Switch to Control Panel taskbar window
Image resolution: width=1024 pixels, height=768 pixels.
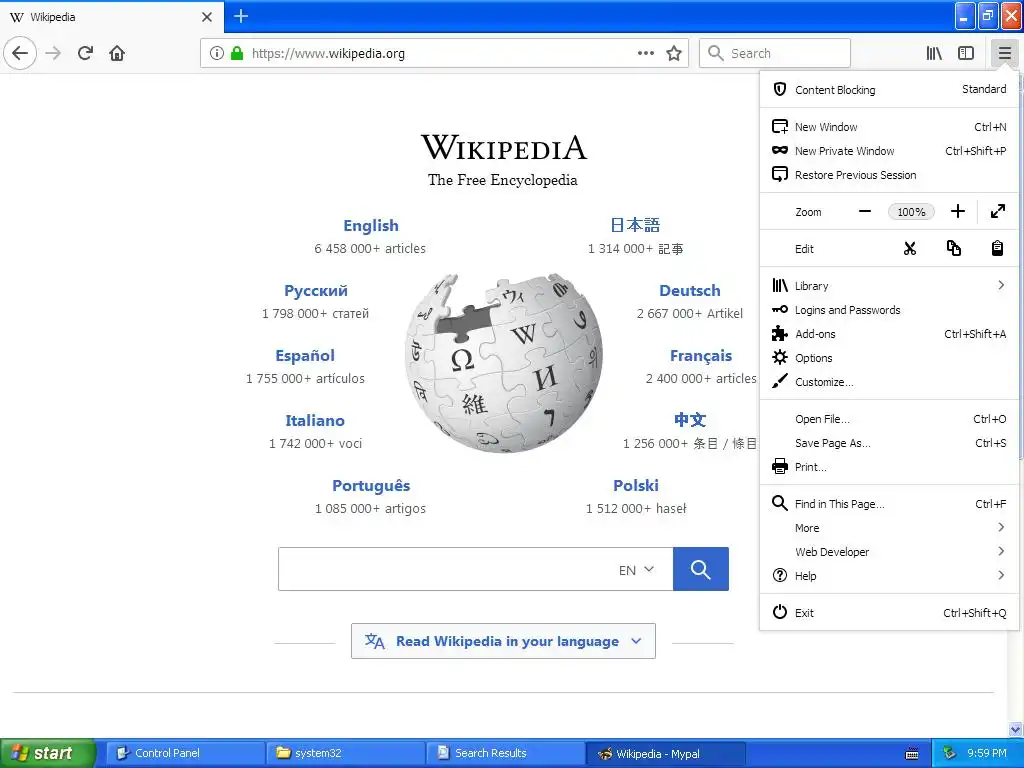click(x=185, y=753)
